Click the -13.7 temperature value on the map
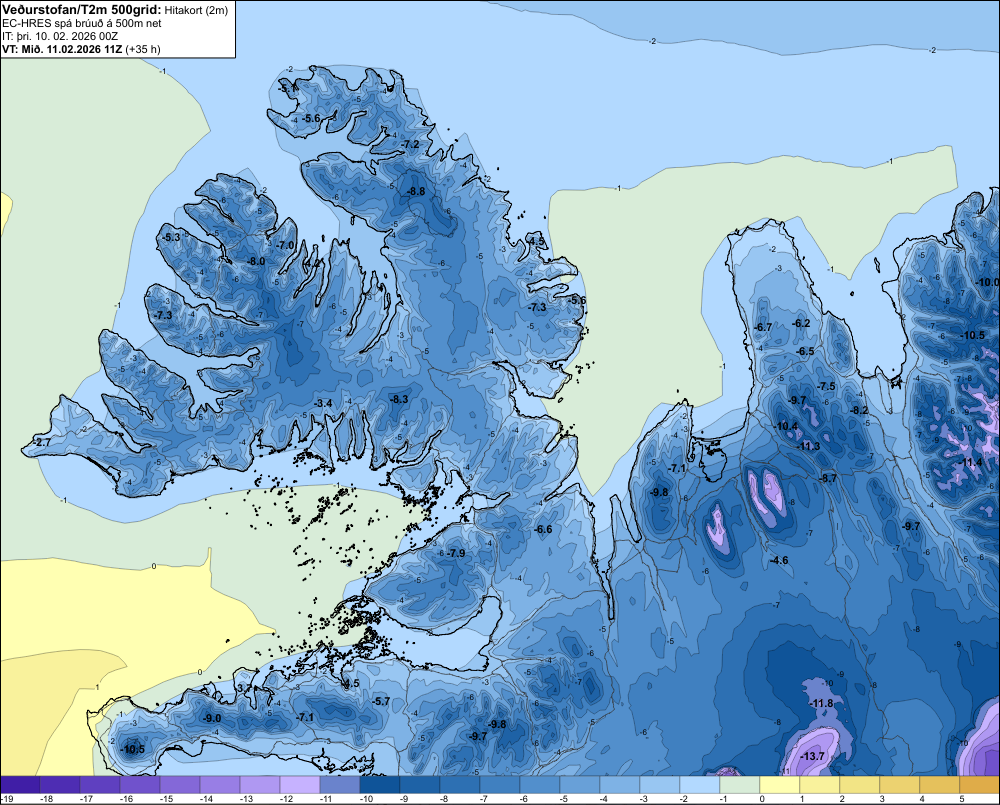Viewport: 1000px width, 805px height. (812, 756)
